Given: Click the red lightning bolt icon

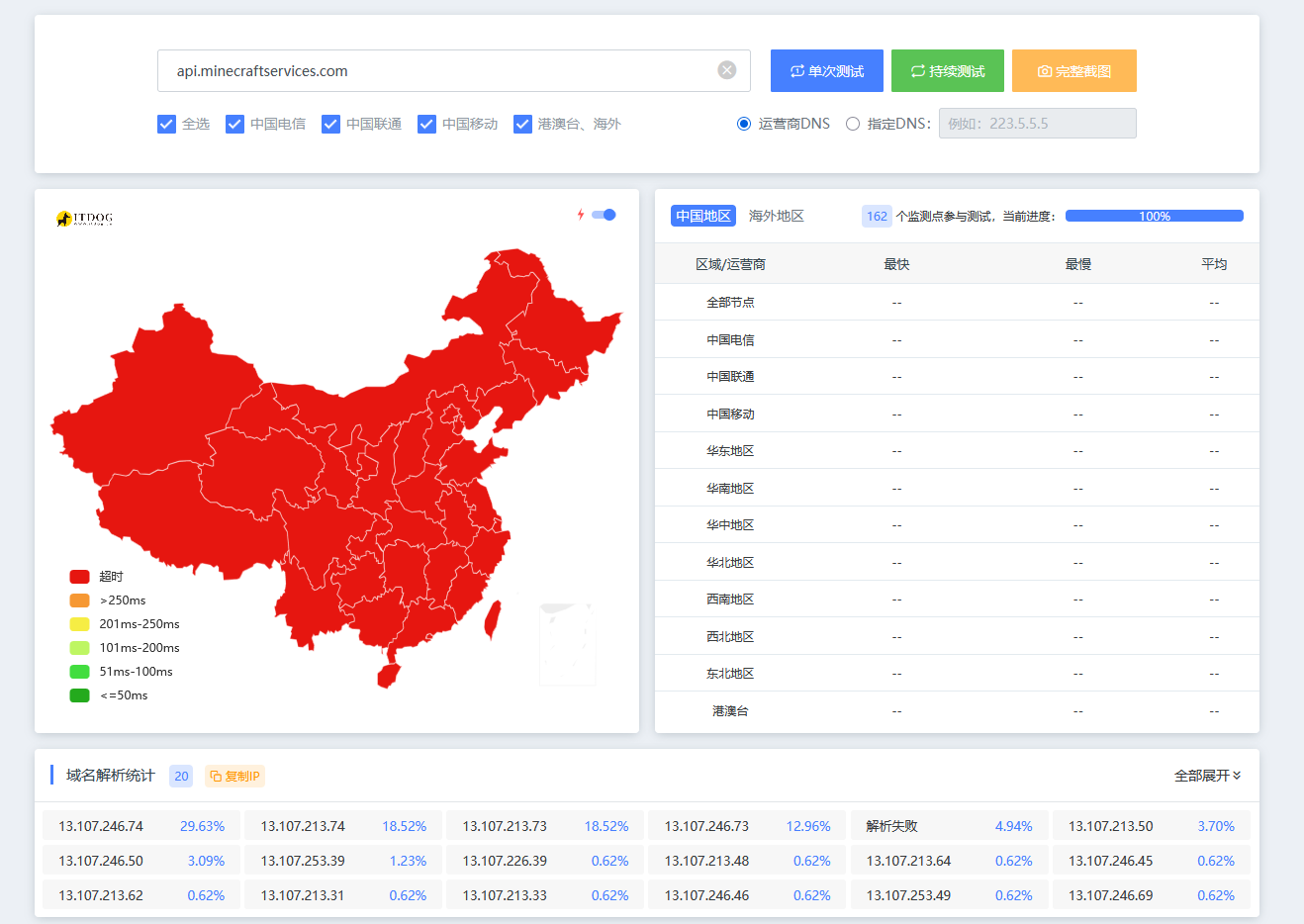Looking at the screenshot, I should pos(581,215).
